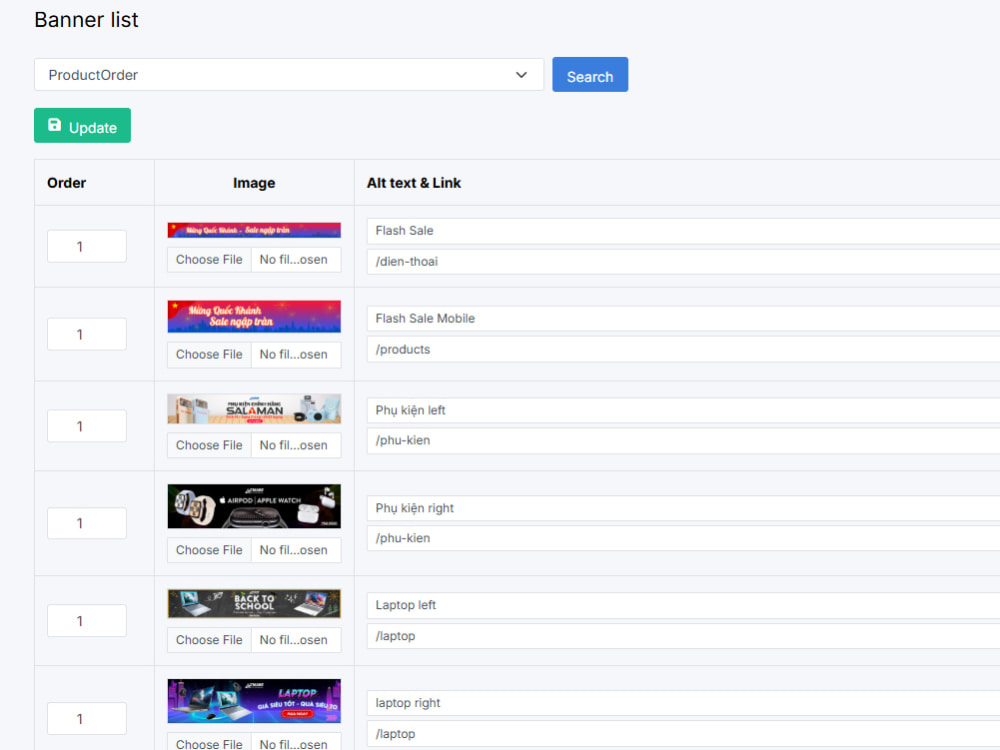Choose File for the Phụ kiện left banner
Viewport: 1000px width, 750px height.
point(209,445)
